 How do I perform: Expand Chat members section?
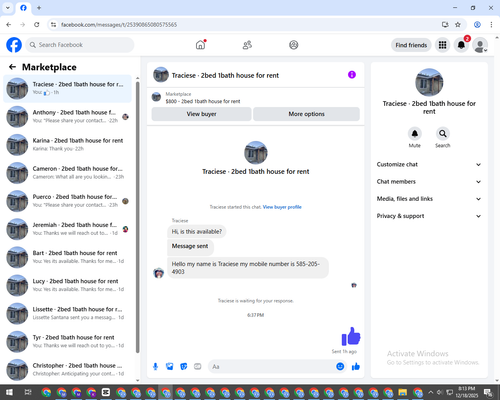(x=429, y=182)
